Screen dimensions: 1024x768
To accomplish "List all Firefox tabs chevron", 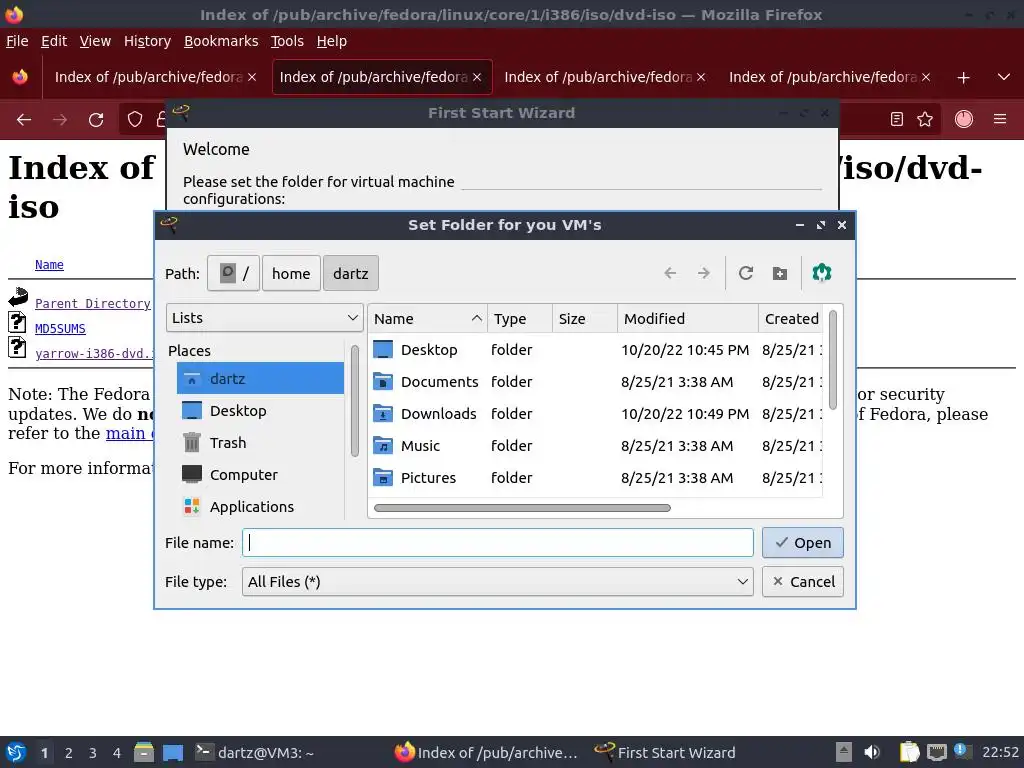I will point(1004,77).
